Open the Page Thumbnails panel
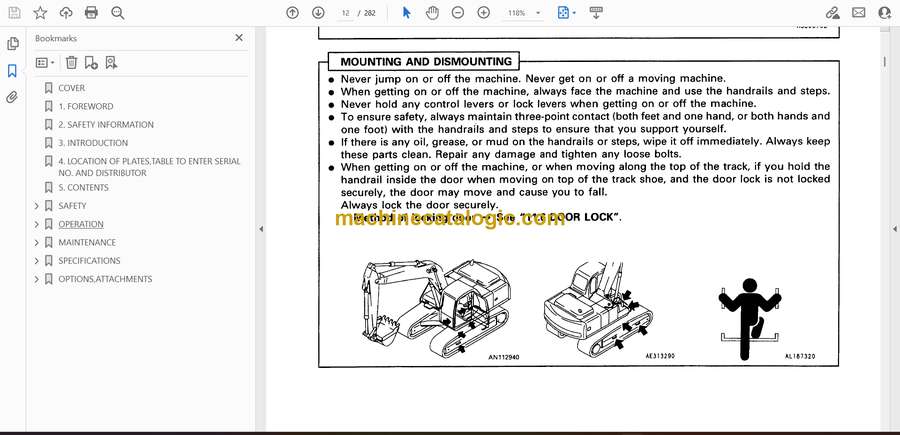This screenshot has width=900, height=435. (13, 44)
